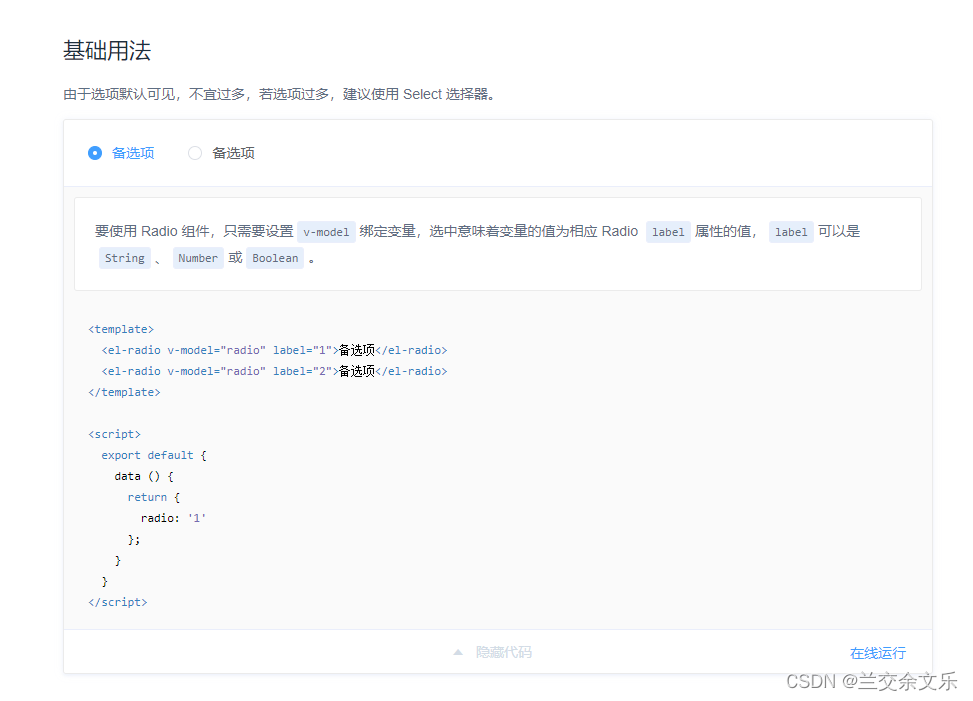Image resolution: width=973 pixels, height=701 pixels.
Task: Click the label tag before 可以是
Action: [x=791, y=232]
